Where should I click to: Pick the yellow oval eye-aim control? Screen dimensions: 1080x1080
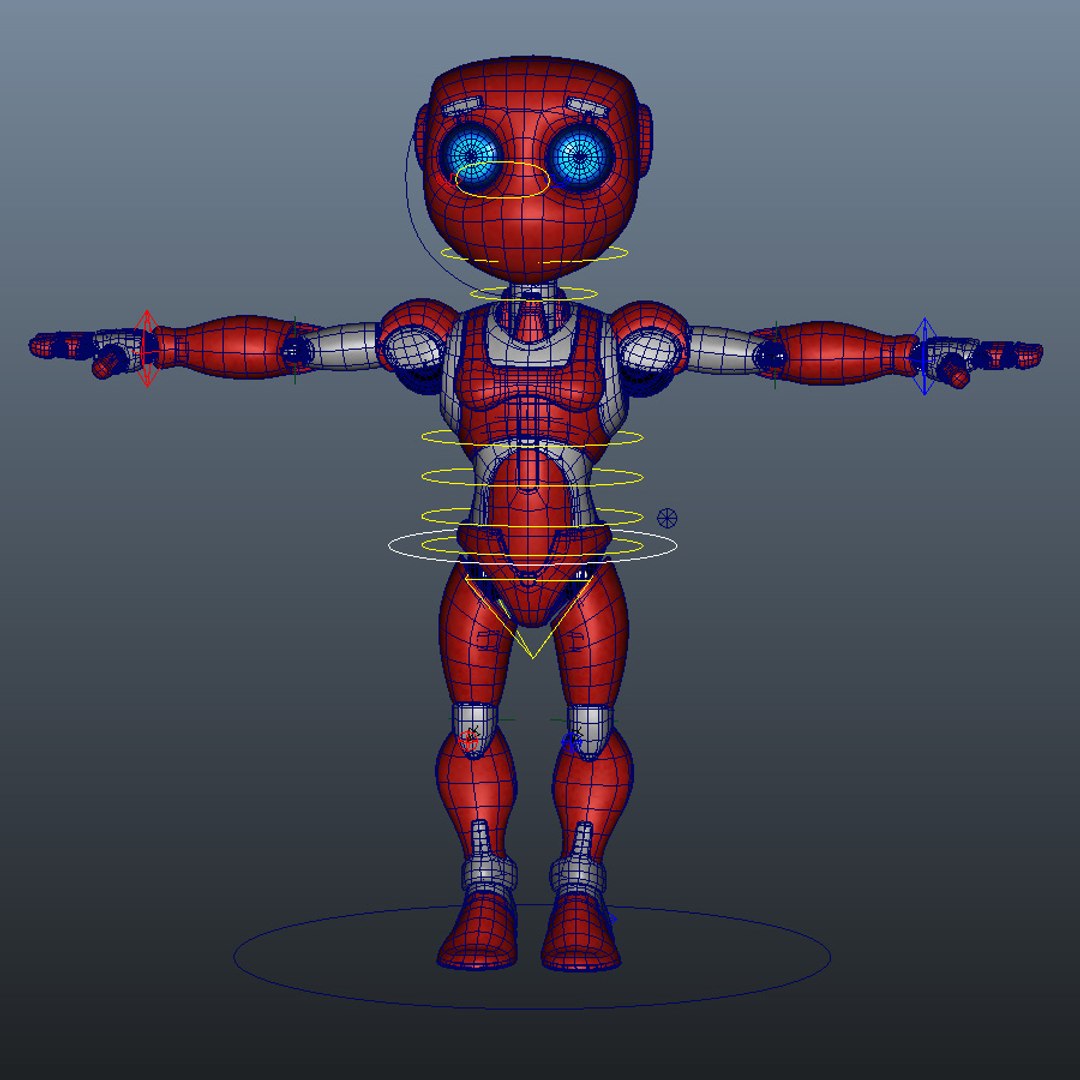502,180
